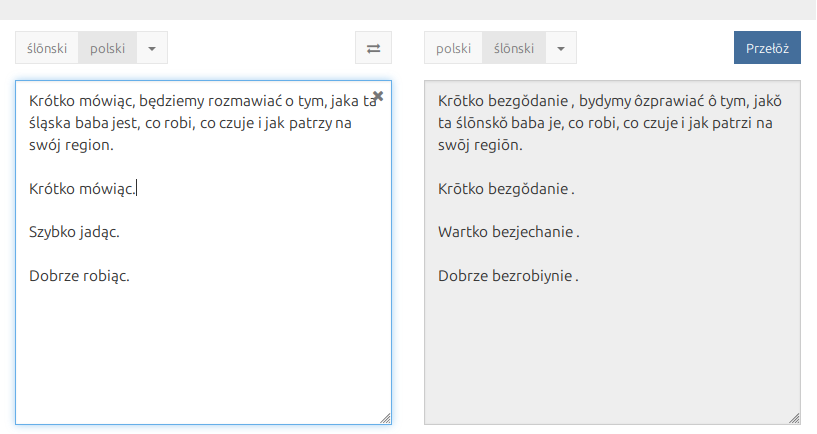The height and width of the screenshot is (434, 817).
Task: Click the source line 'Krótko mówiąc.'
Action: 82,189
